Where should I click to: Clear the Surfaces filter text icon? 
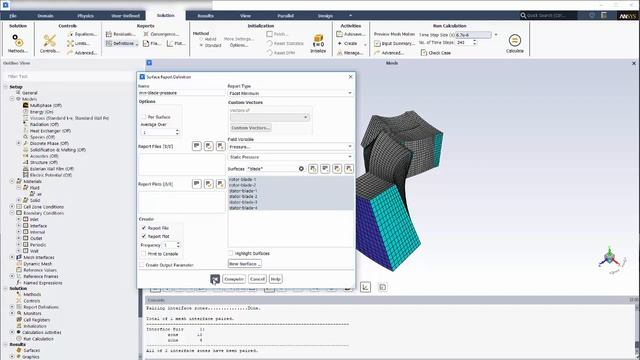[301, 169]
